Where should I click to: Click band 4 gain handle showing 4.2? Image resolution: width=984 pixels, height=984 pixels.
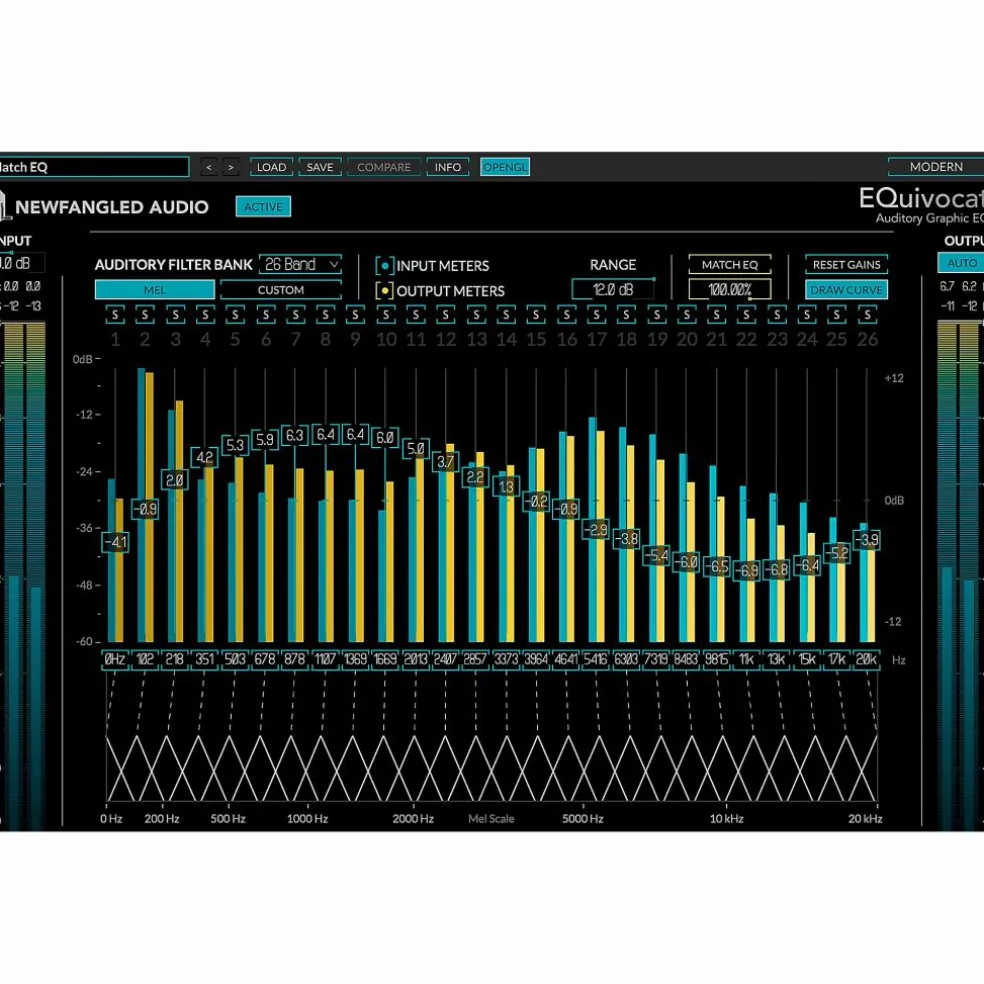[x=205, y=457]
